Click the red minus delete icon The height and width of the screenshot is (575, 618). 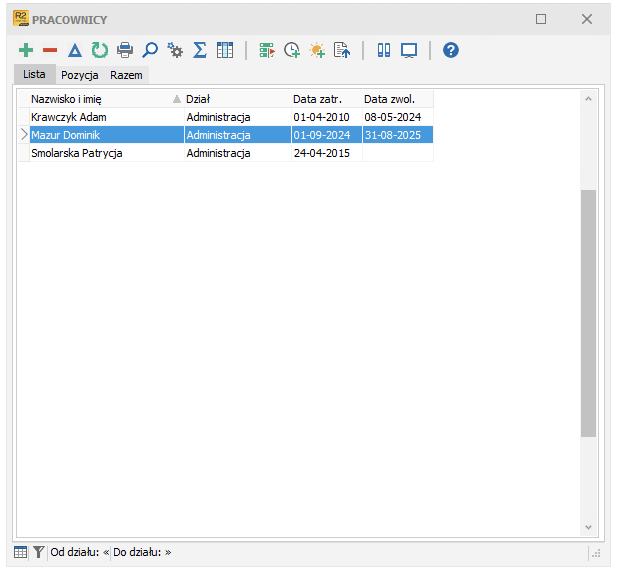[x=50, y=50]
